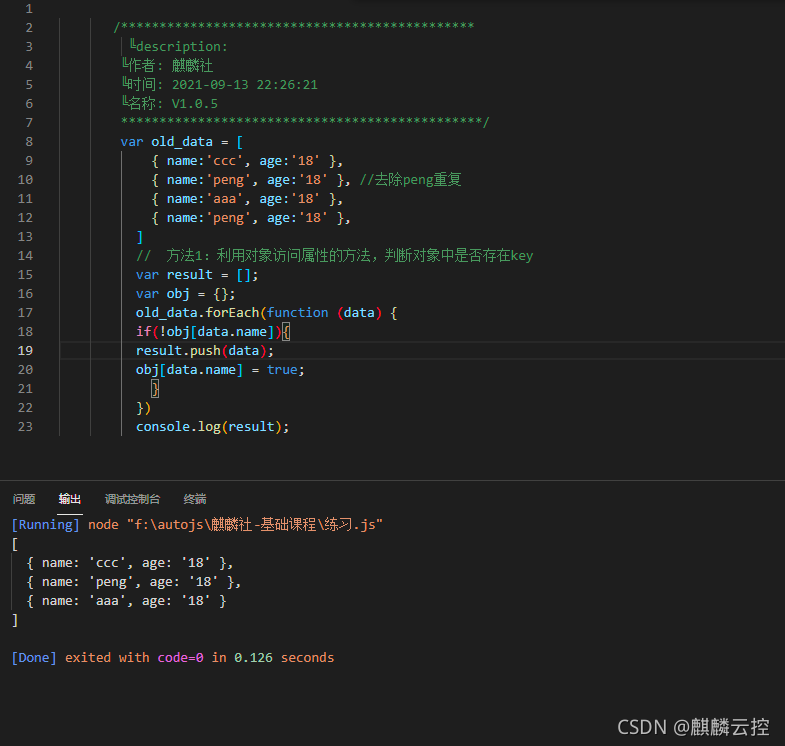Click the result.push(data) line

click(204, 351)
